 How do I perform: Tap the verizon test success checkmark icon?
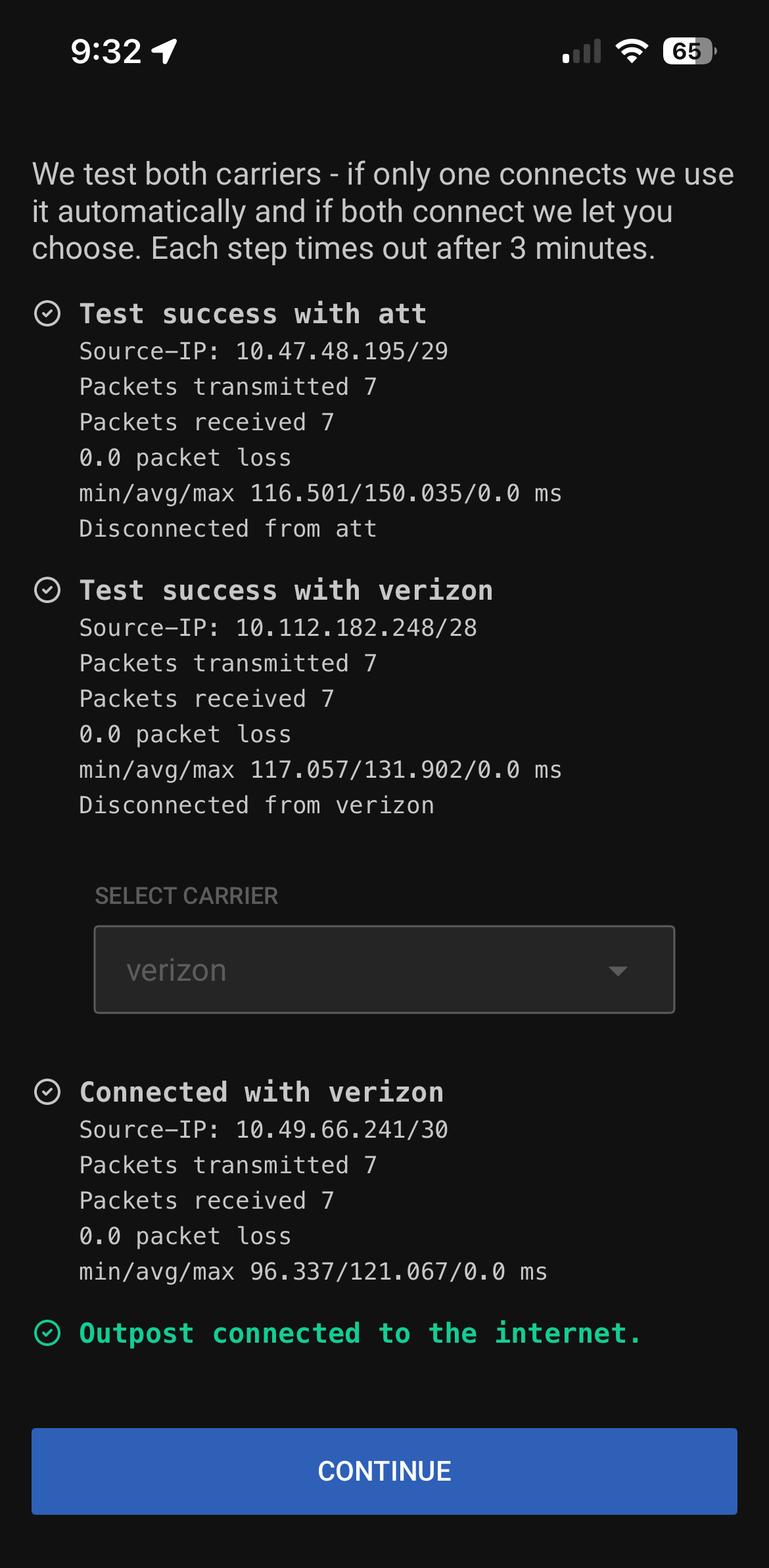pos(47,591)
